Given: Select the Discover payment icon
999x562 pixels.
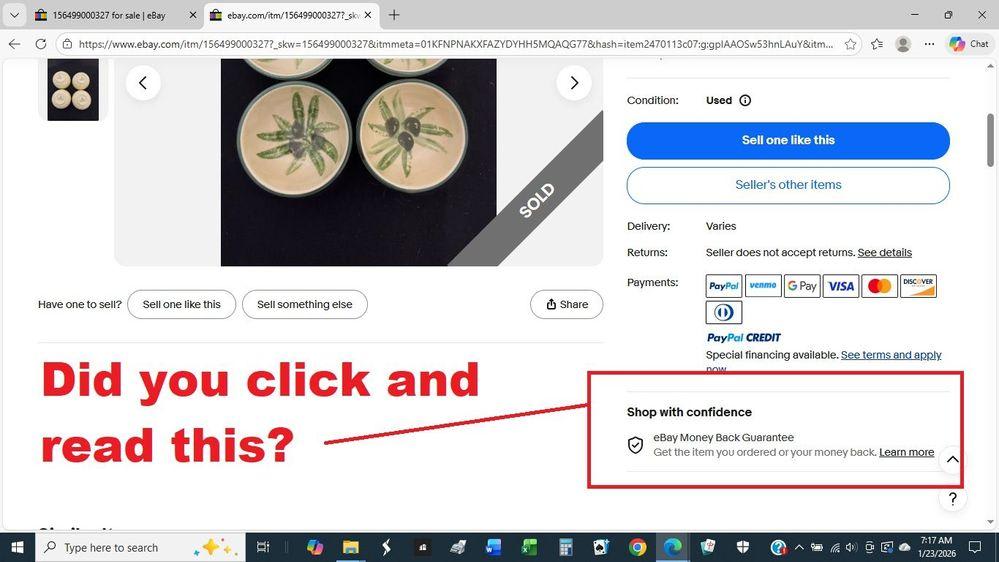Looking at the screenshot, I should click(918, 286).
